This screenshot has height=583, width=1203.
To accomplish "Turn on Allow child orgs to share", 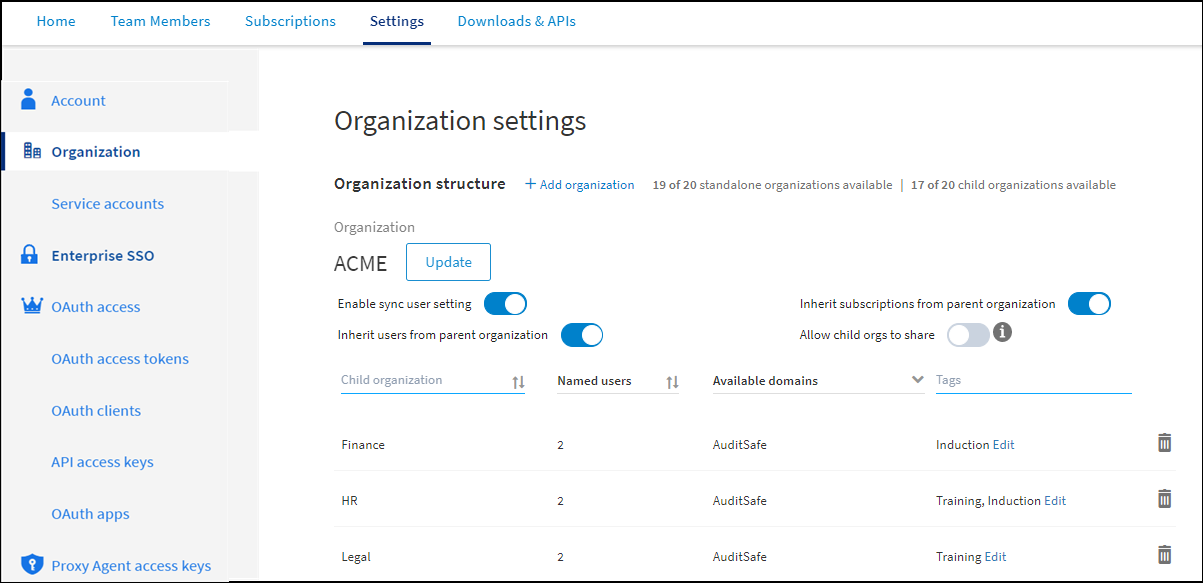I will (x=968, y=335).
